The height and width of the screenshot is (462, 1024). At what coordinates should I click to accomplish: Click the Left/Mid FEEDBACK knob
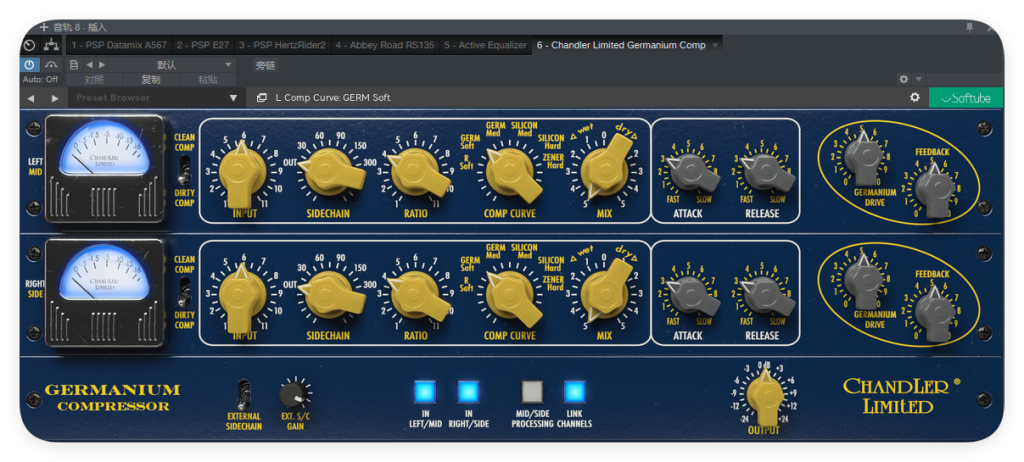tap(935, 188)
